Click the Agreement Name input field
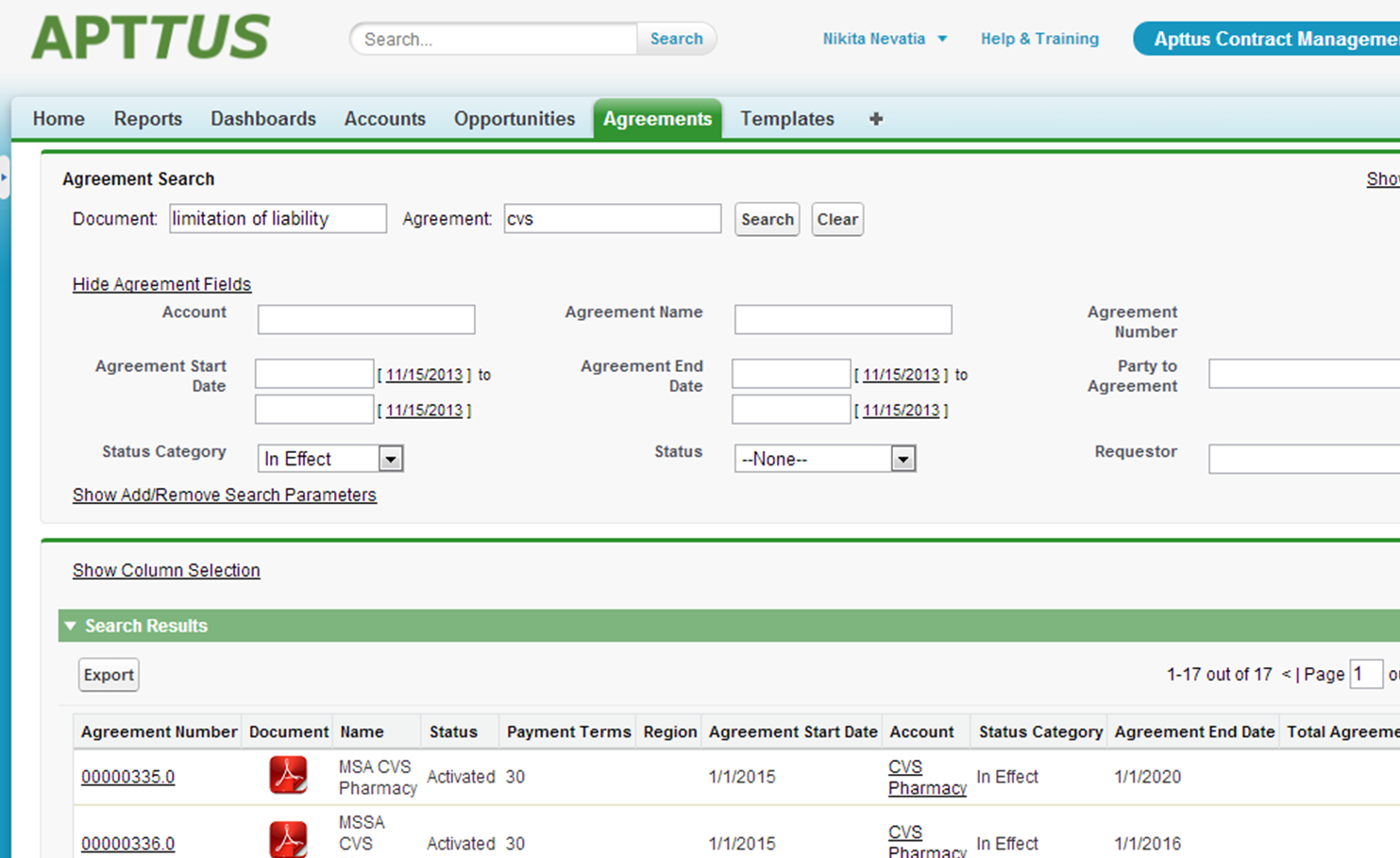Screen dimensions: 1400x858 (x=843, y=319)
